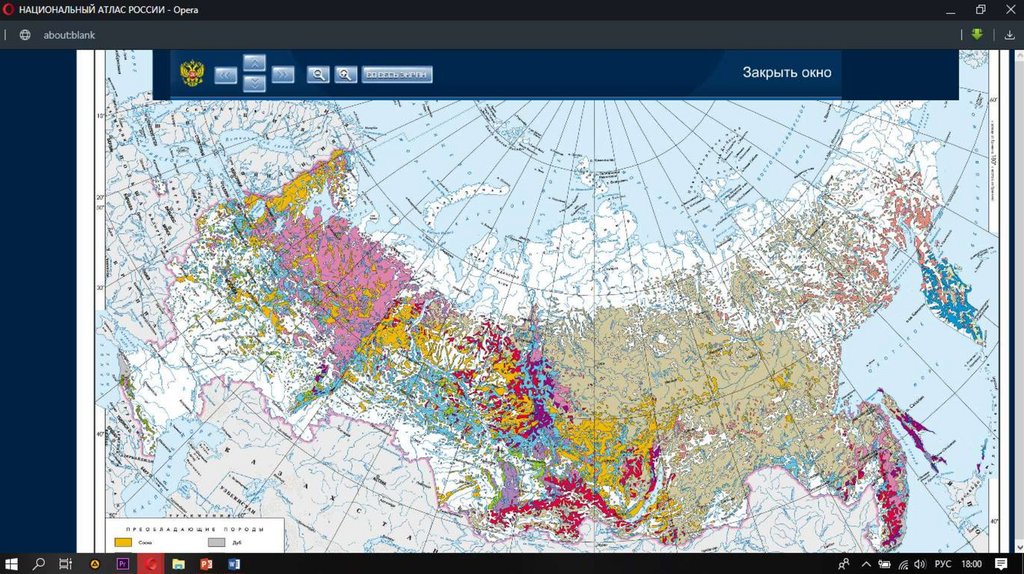Screen dimensions: 1024x574
Task: Click the Russian coat of arms emblem
Action: click(x=191, y=73)
